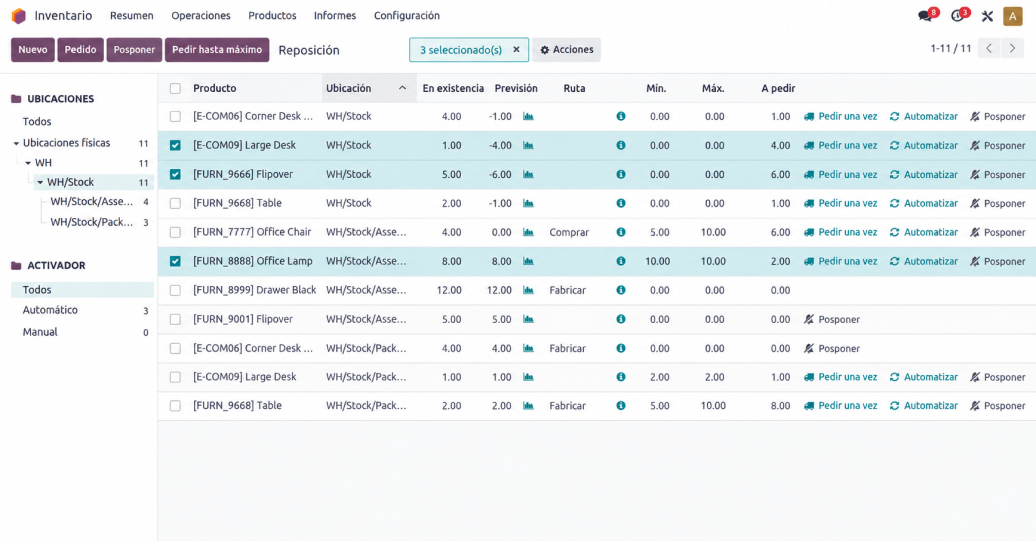Go to next page of records
Image resolution: width=1036 pixels, height=541 pixels.
point(1012,48)
